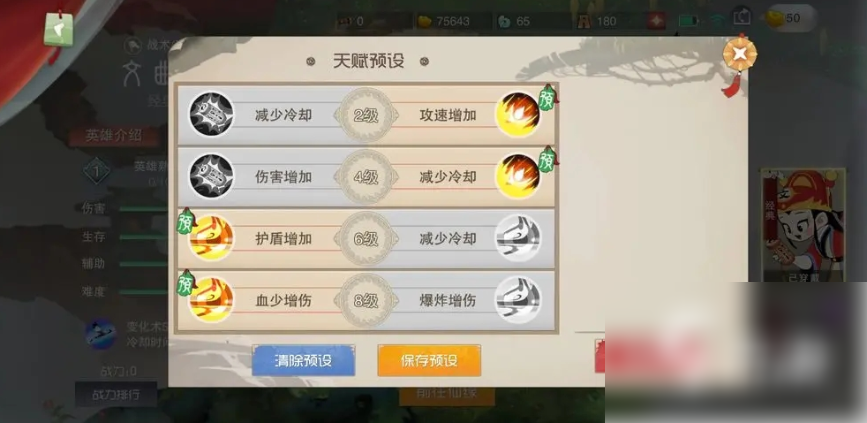Select the level 2 攻速增加 fire talent icon

coord(518,114)
